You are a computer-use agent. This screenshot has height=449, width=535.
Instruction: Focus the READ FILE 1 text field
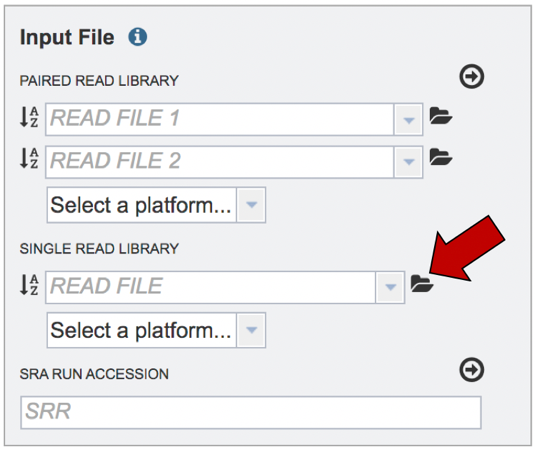[220, 119]
